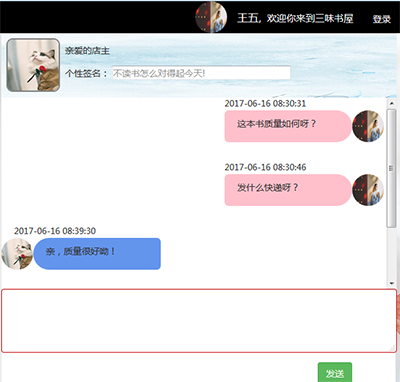Open the shop owner's large cat avatar
The height and width of the screenshot is (382, 400).
[x=33, y=65]
